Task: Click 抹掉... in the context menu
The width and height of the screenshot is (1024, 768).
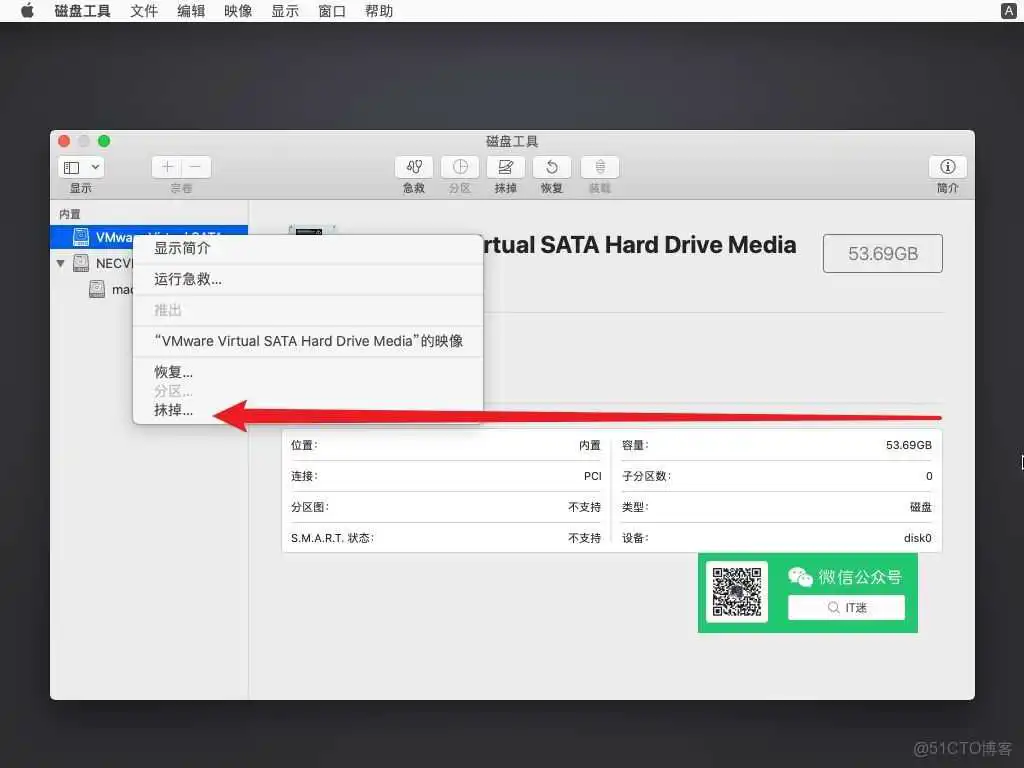Action: coord(171,410)
